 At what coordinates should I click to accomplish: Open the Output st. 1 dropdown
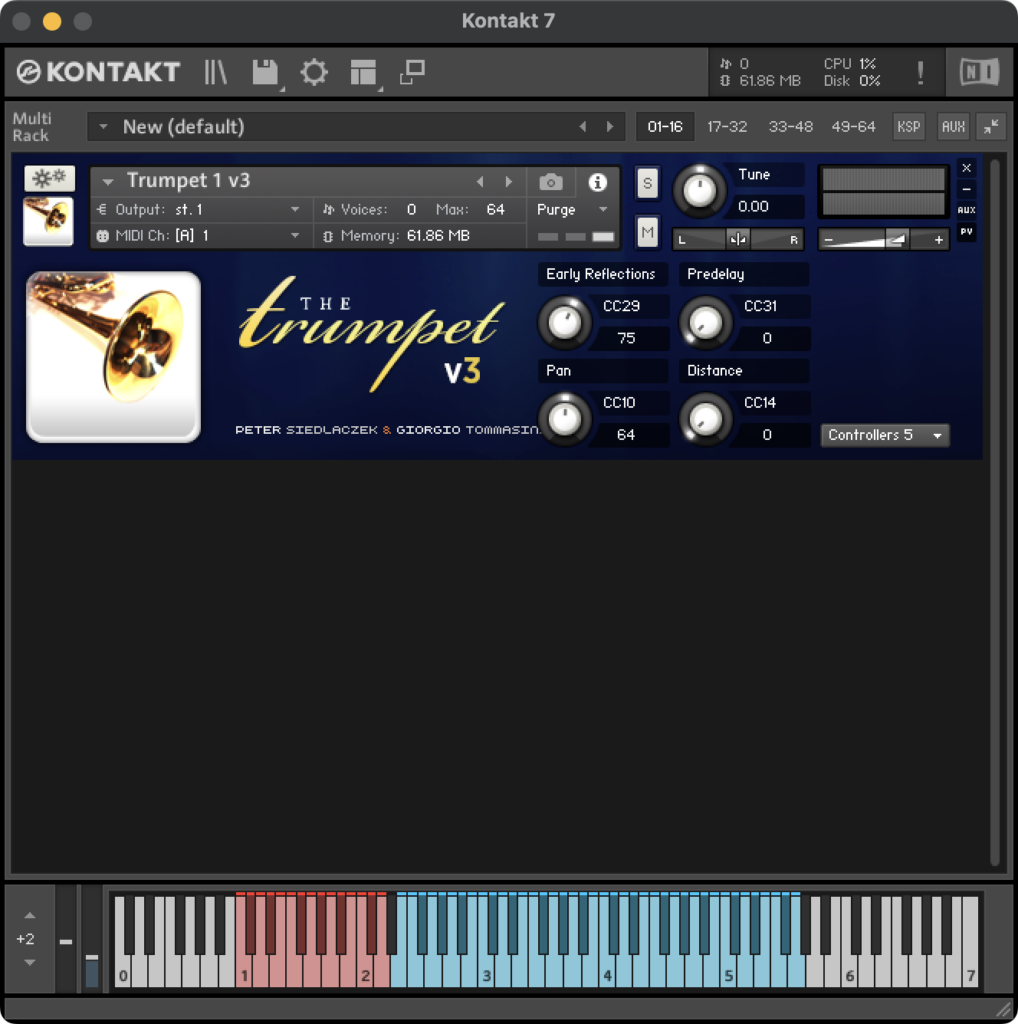[x=201, y=210]
